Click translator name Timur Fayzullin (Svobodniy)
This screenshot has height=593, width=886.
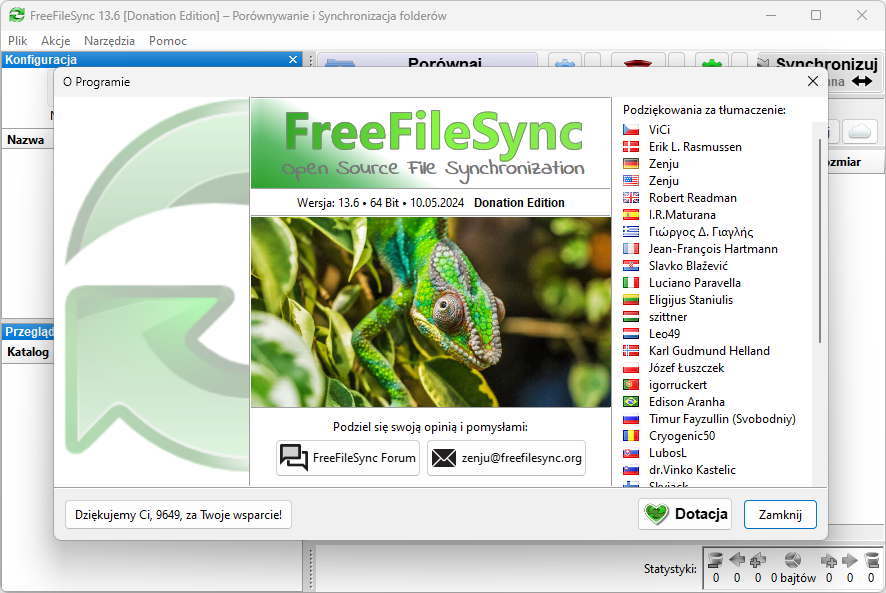click(x=722, y=419)
